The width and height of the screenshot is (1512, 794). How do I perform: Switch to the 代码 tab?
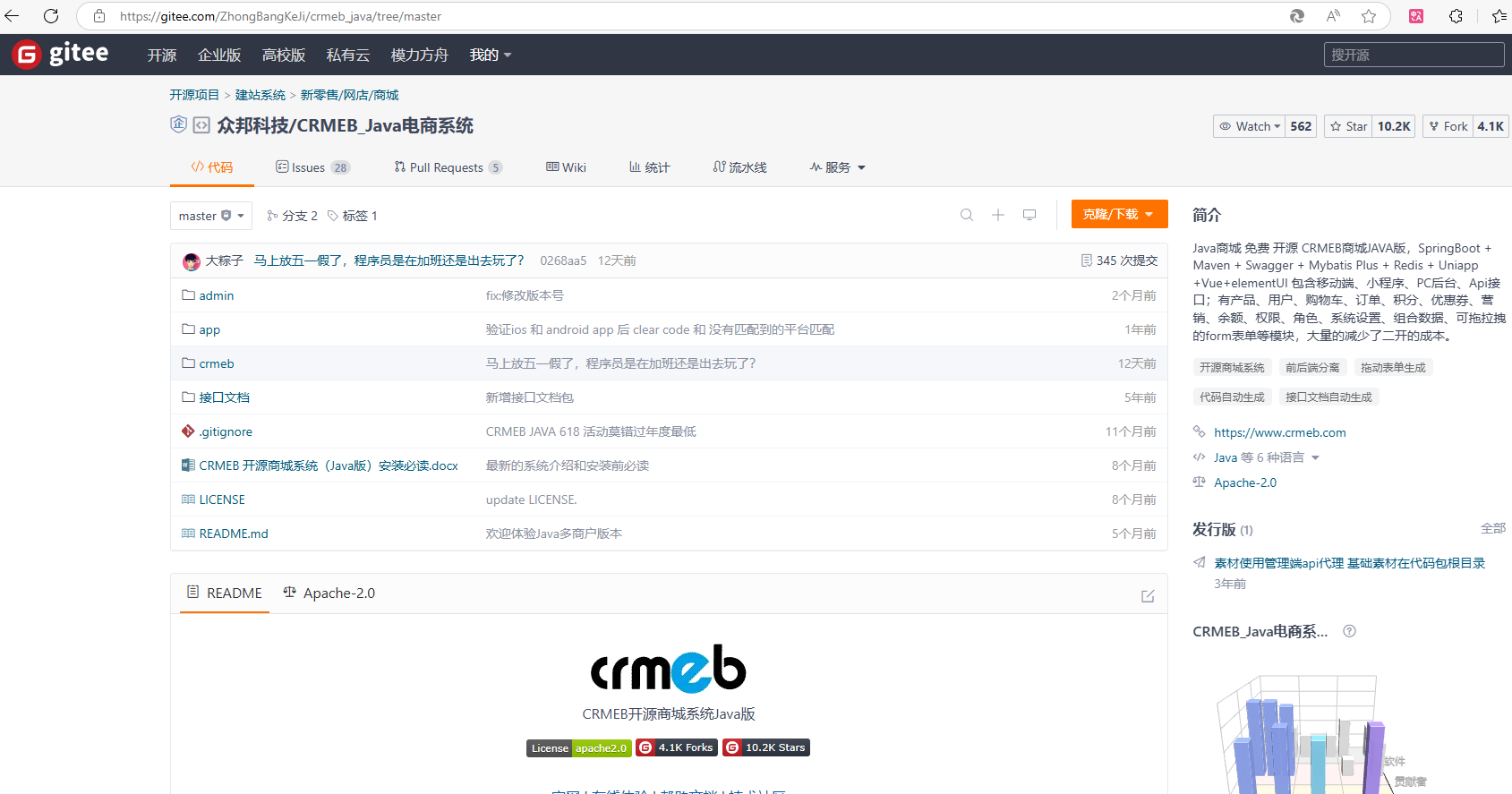pyautogui.click(x=211, y=167)
